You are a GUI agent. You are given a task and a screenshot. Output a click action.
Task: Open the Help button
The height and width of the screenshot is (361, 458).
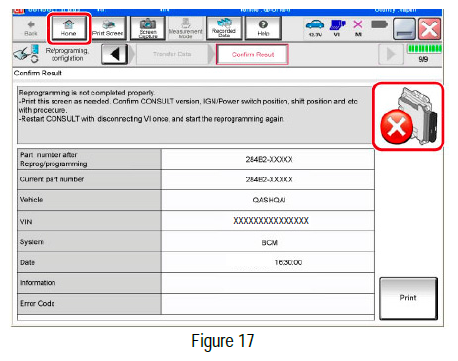pyautogui.click(x=263, y=29)
